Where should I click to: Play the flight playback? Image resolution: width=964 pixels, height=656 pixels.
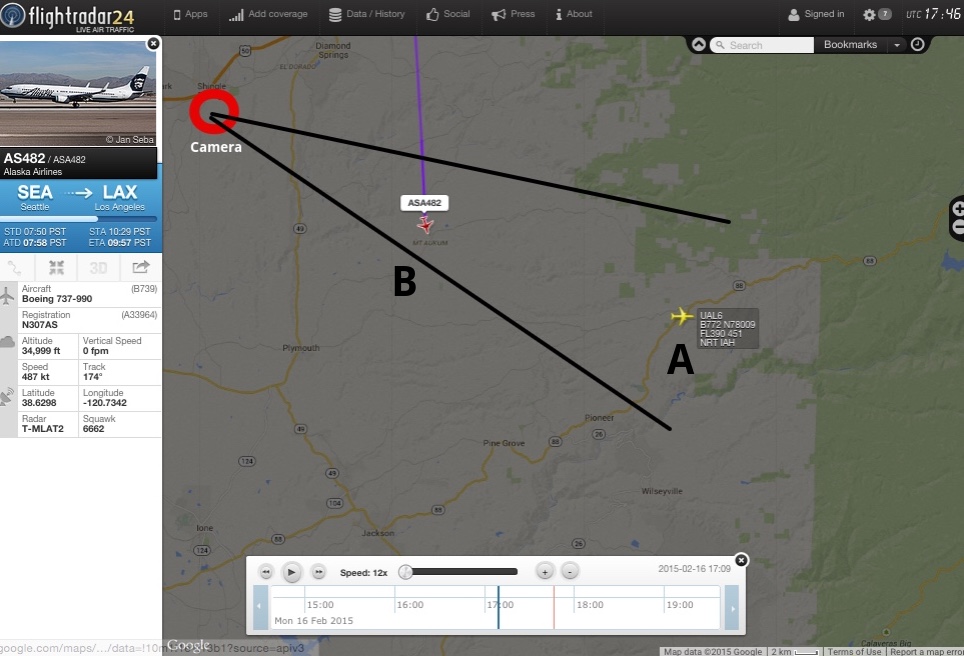[291, 572]
